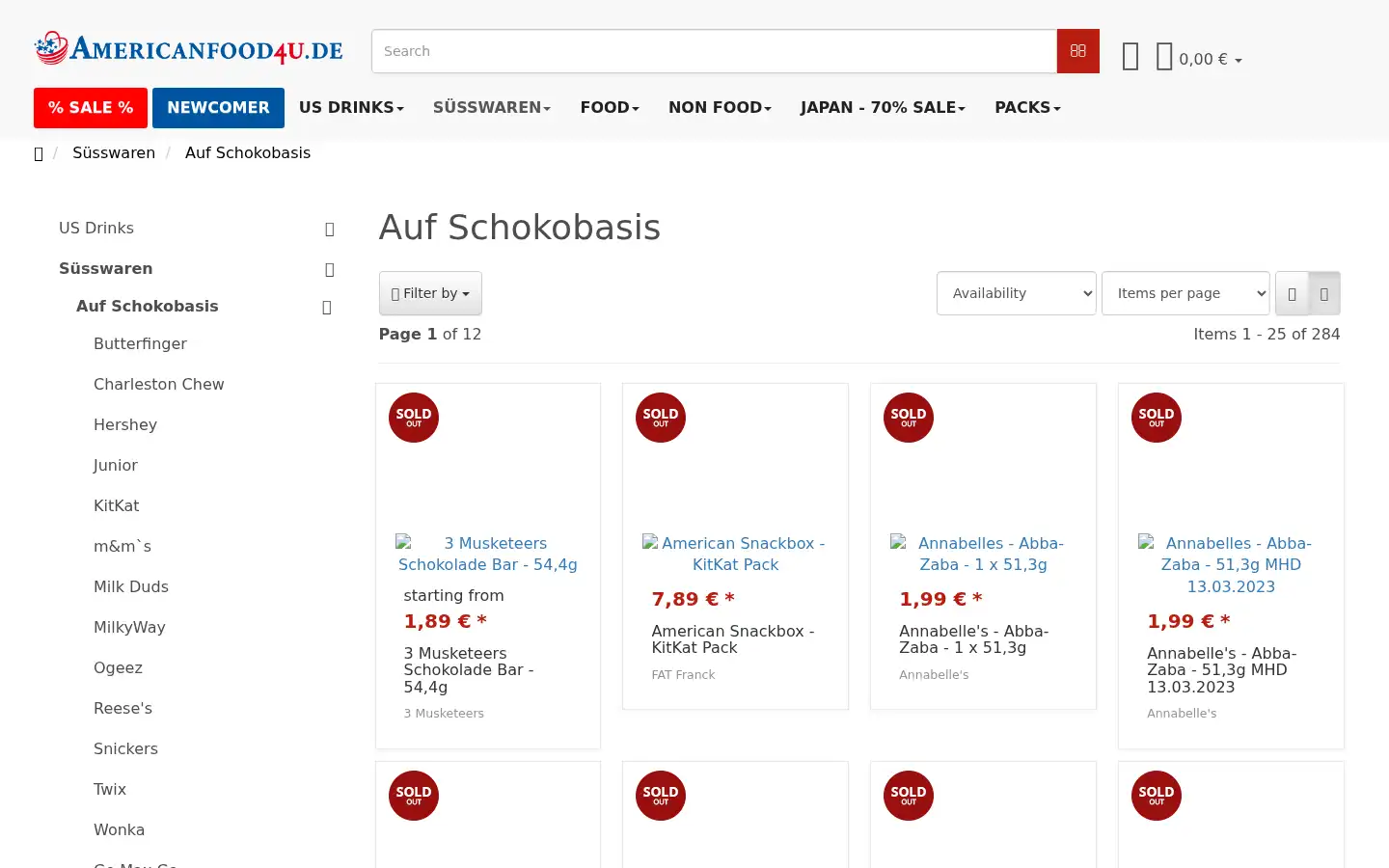Click Auf Schokobasis breadcrumb link

tap(248, 153)
